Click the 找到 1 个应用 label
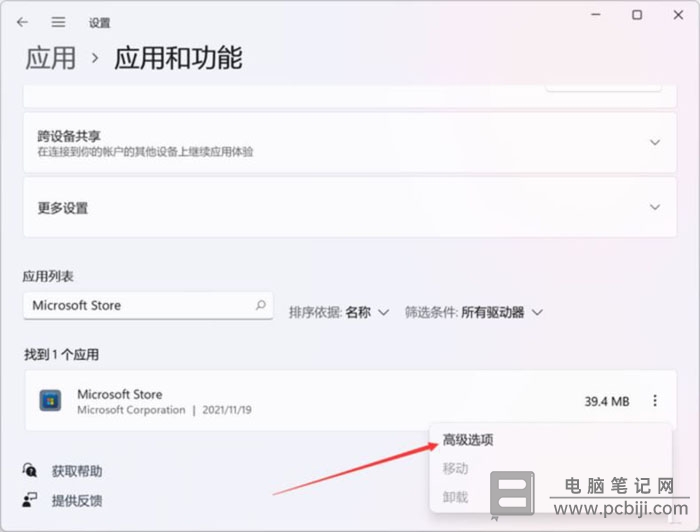The image size is (700, 532). (x=61, y=355)
